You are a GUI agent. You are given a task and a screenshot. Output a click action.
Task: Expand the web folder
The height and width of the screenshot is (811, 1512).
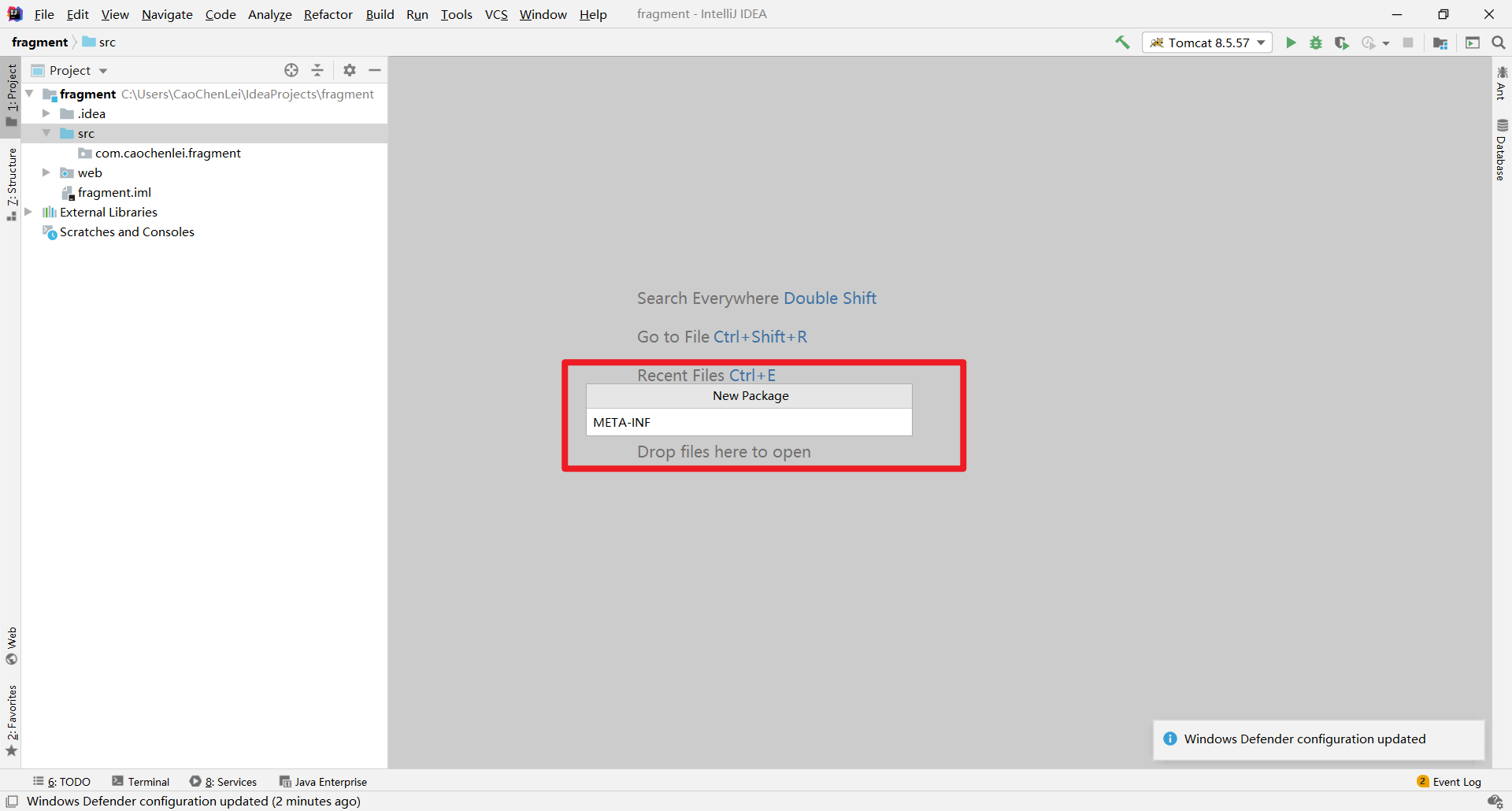coord(46,172)
